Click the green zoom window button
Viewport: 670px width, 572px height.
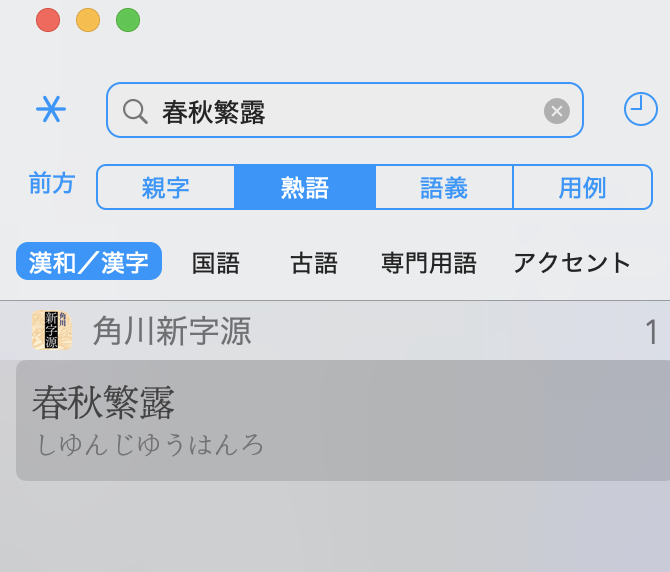[128, 20]
